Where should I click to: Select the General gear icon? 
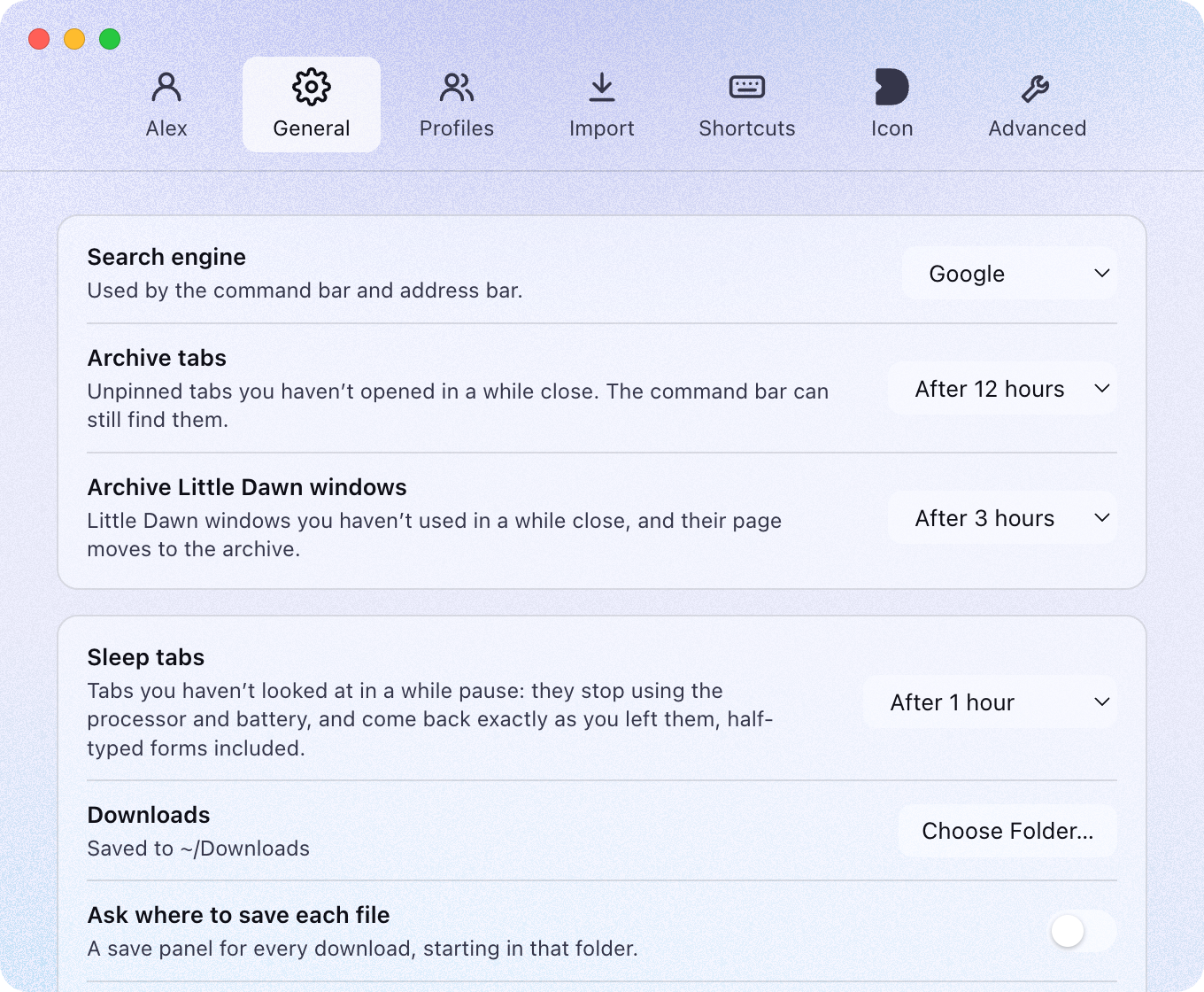point(312,87)
